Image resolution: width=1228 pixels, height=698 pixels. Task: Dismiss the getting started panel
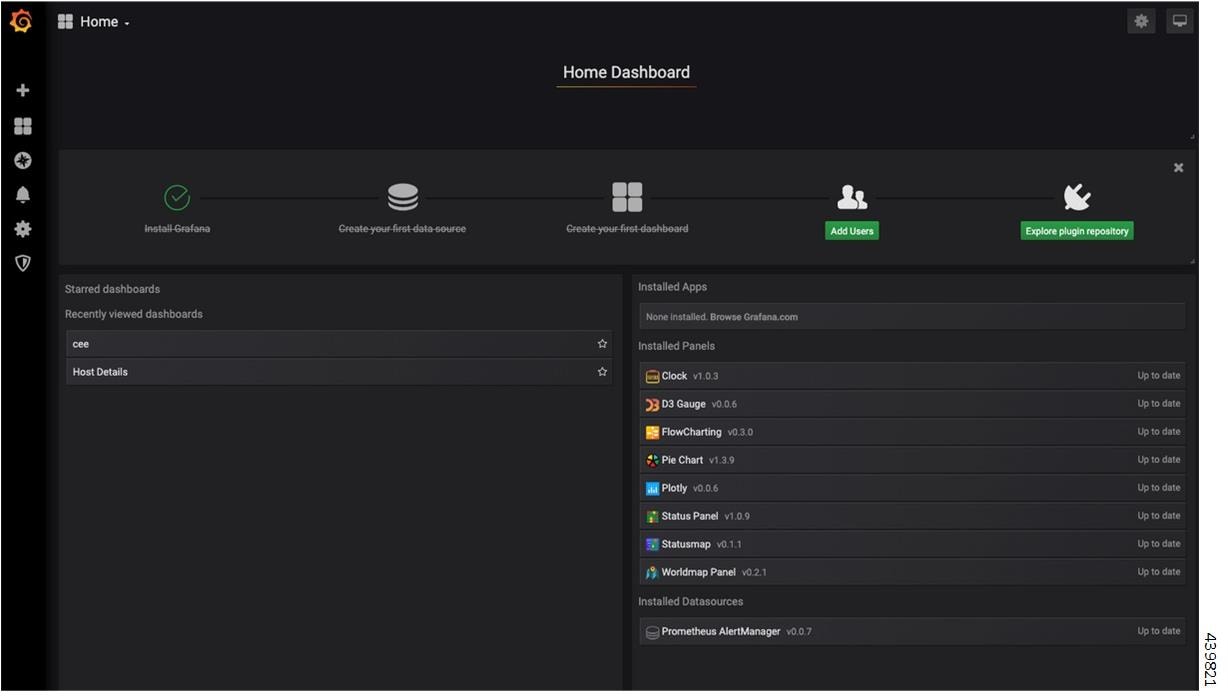1178,167
